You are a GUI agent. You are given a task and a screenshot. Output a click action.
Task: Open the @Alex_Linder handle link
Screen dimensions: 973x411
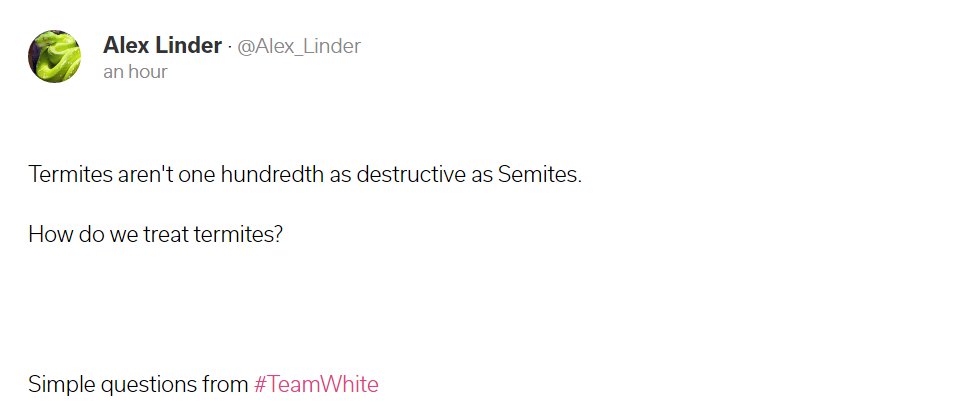[x=299, y=46]
